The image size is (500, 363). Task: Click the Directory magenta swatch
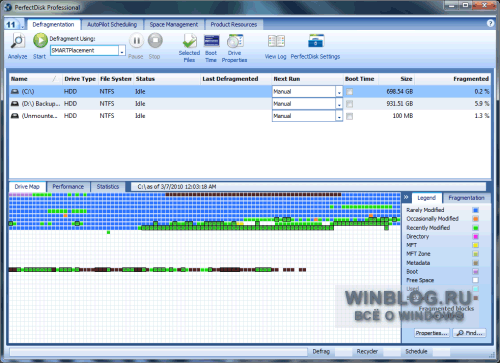tap(476, 236)
